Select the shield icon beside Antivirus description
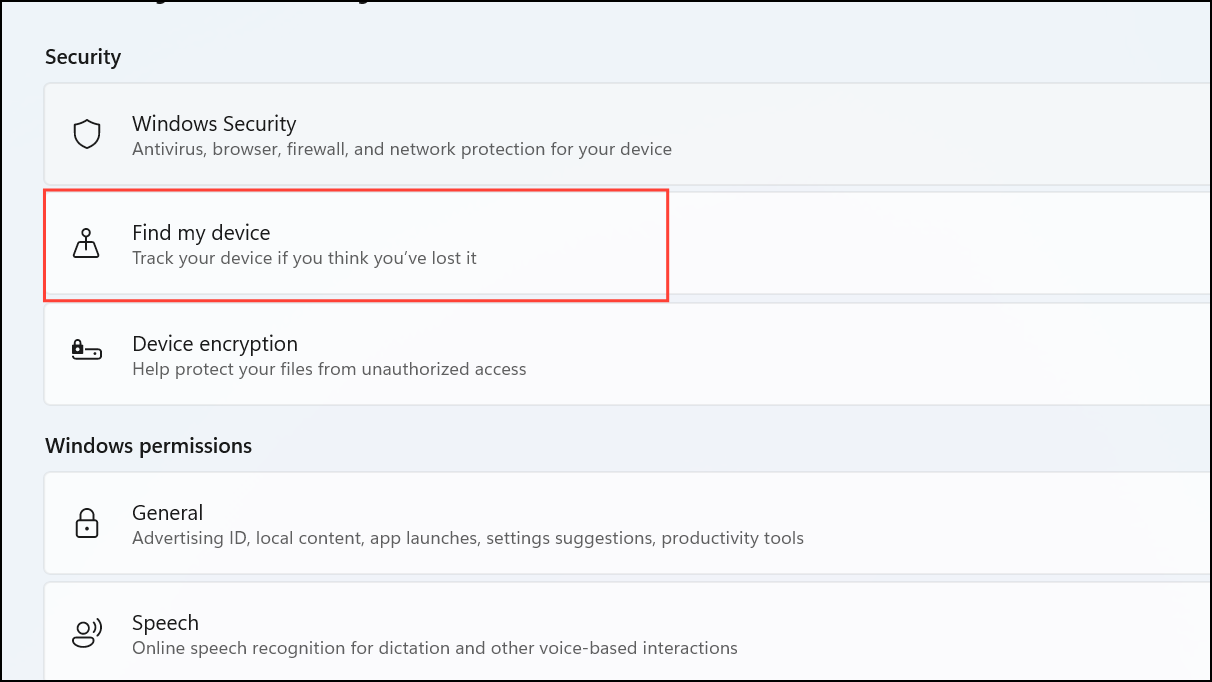Viewport: 1212px width, 682px height. point(87,134)
